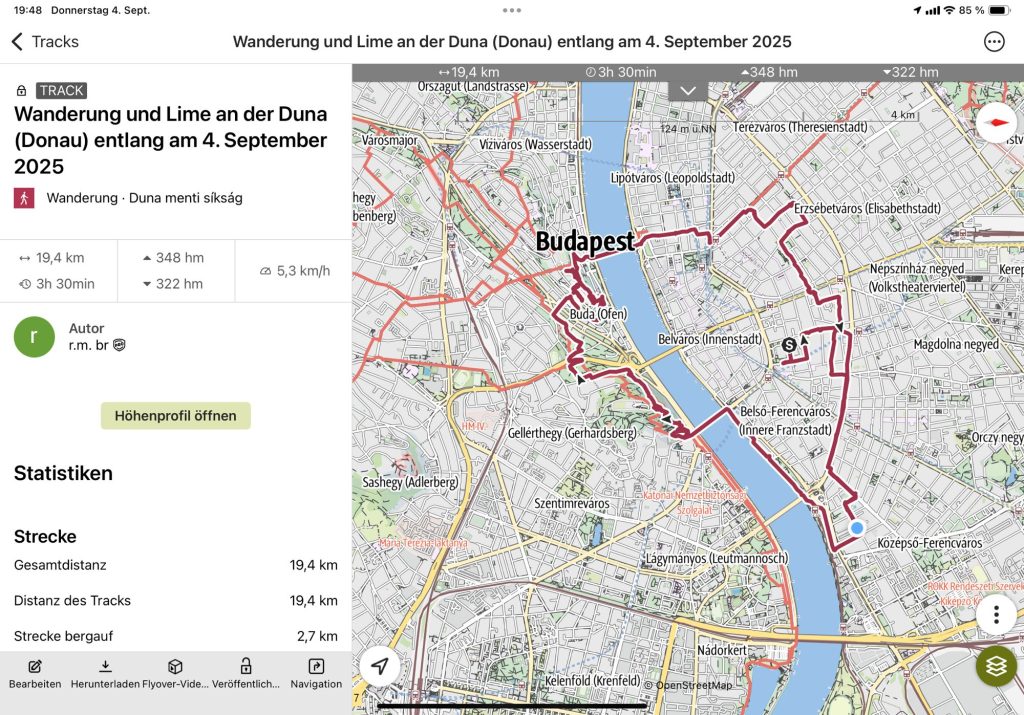Viewport: 1024px width, 715px height.
Task: Tap the red compass icon on map
Action: click(x=996, y=123)
